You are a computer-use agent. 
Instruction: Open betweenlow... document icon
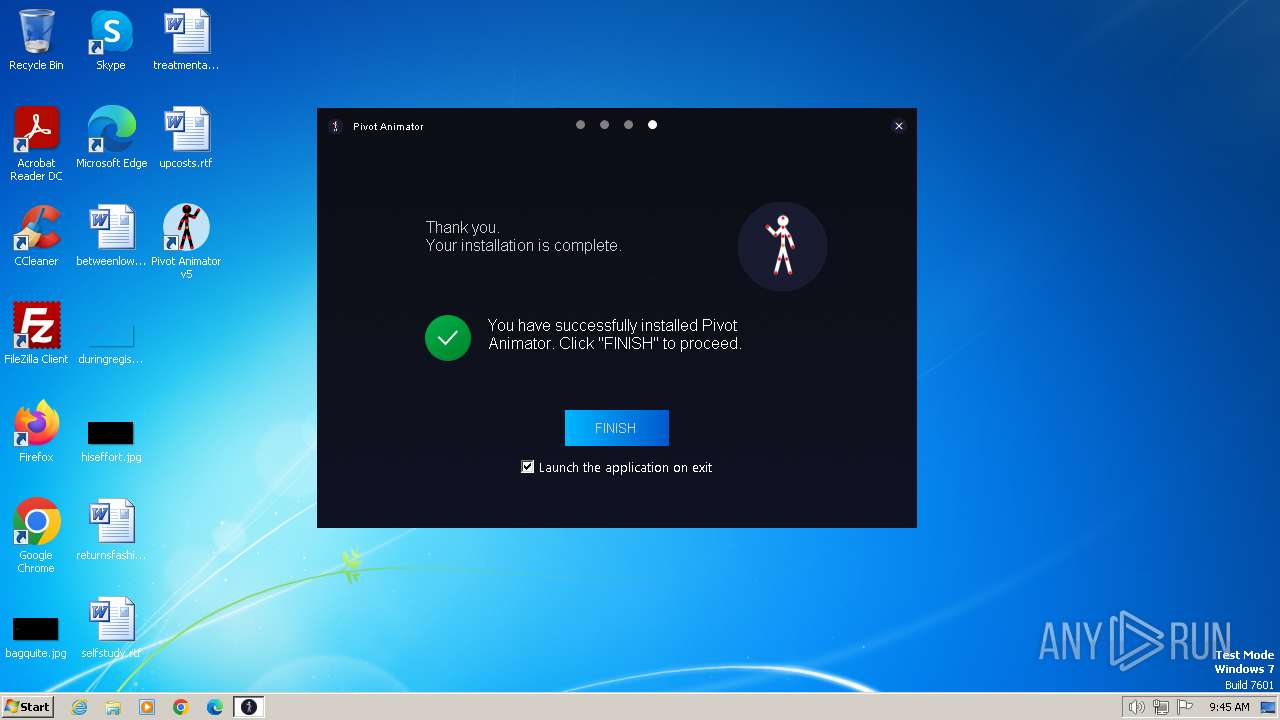coord(111,236)
